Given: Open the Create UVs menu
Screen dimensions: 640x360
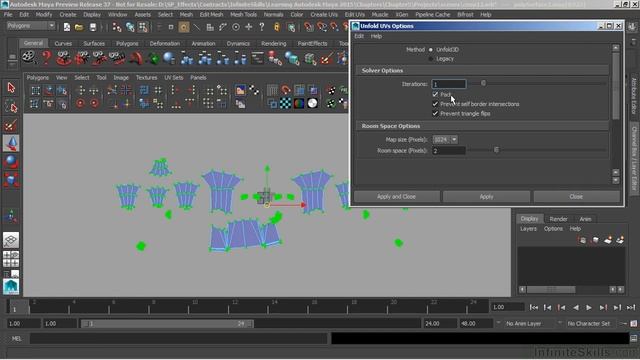Looking at the screenshot, I should point(324,15).
